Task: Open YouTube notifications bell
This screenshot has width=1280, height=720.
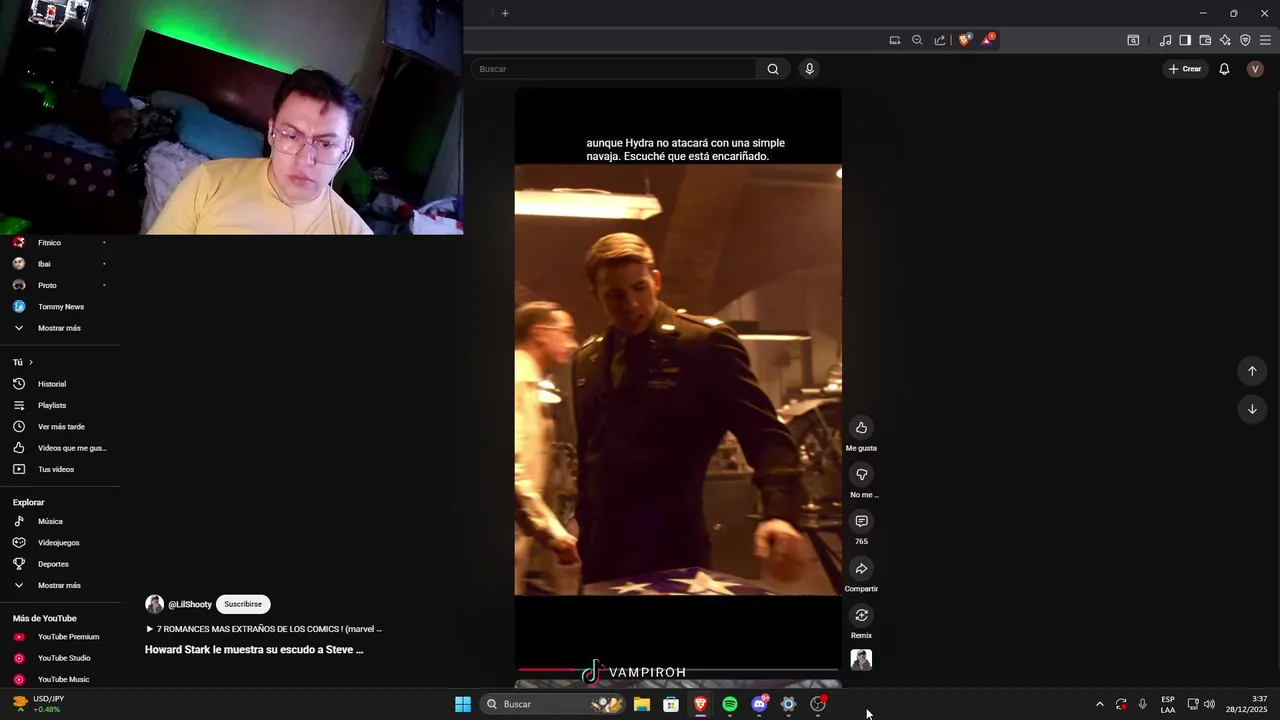Action: pyautogui.click(x=1224, y=69)
